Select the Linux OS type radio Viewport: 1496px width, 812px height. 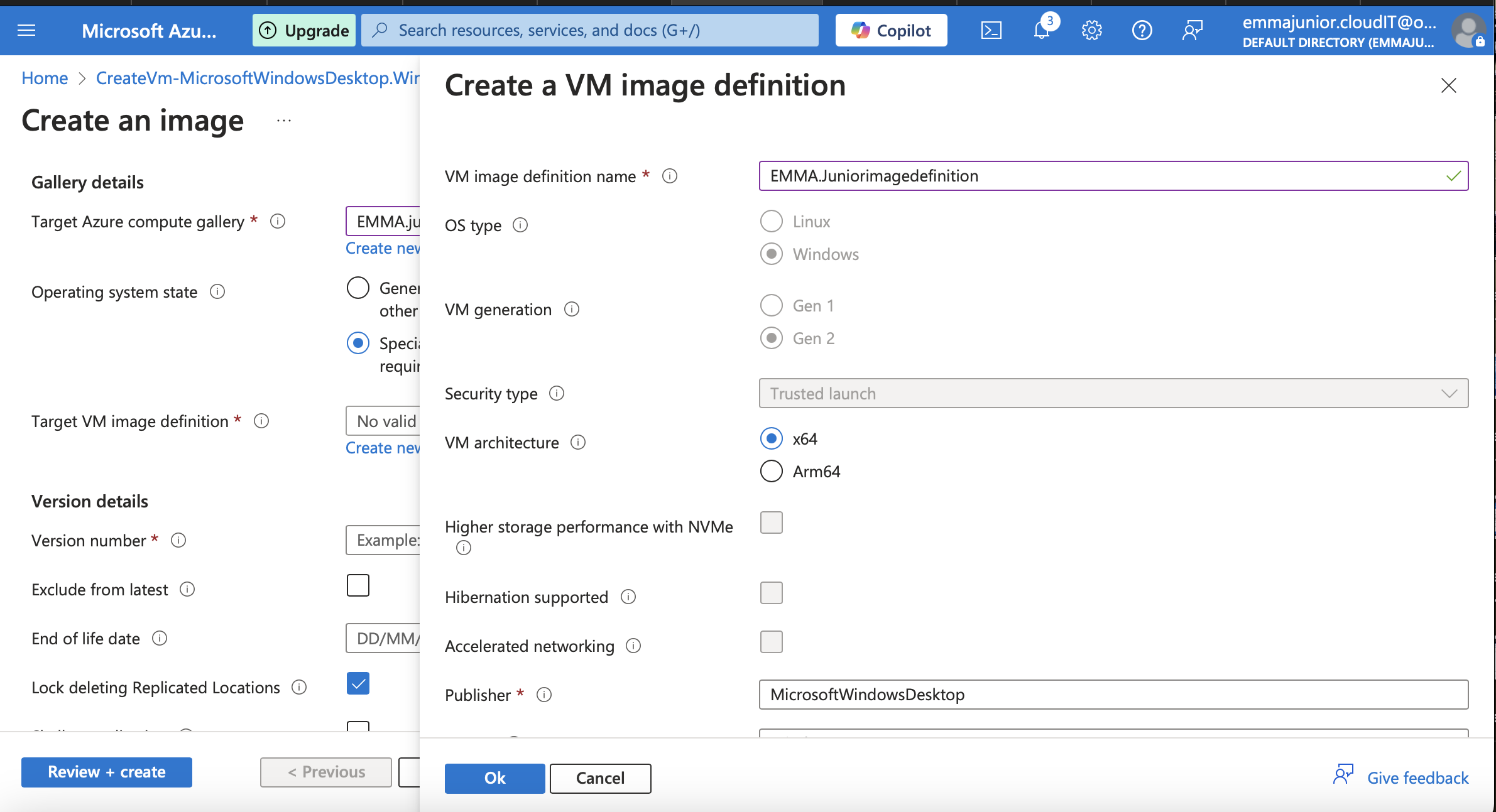[x=772, y=221]
